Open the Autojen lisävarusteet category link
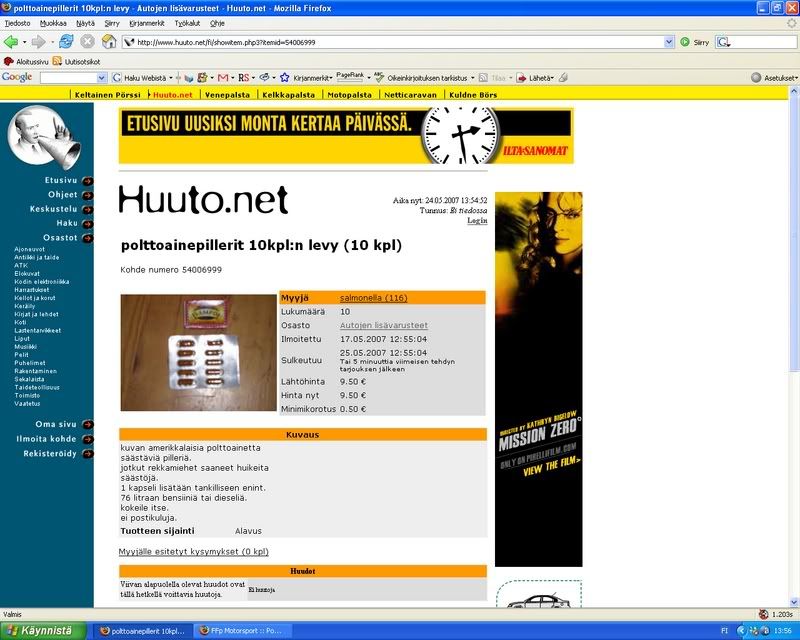The width and height of the screenshot is (800, 640). pyautogui.click(x=384, y=326)
